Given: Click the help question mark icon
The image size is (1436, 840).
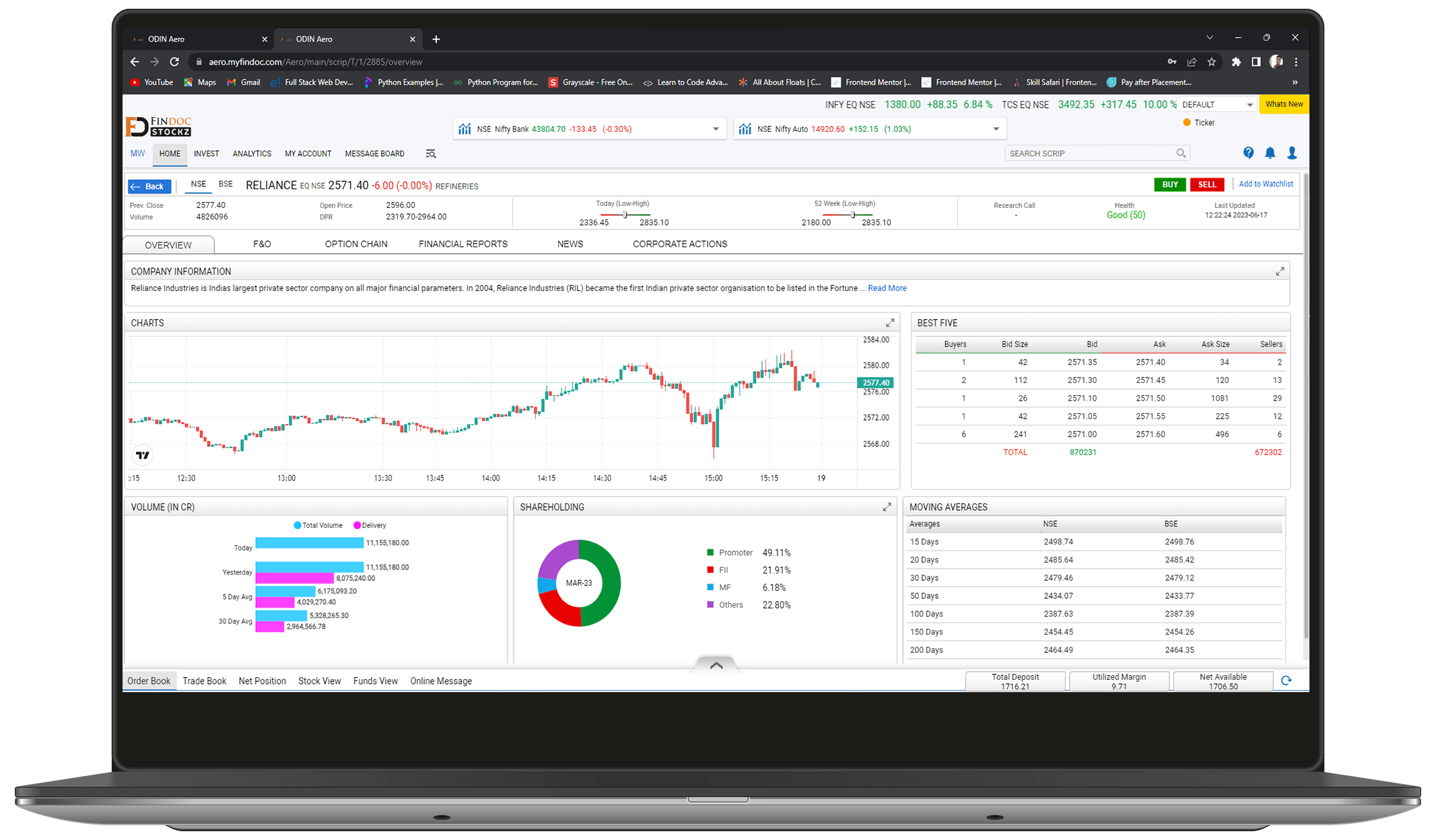Looking at the screenshot, I should point(1248,153).
